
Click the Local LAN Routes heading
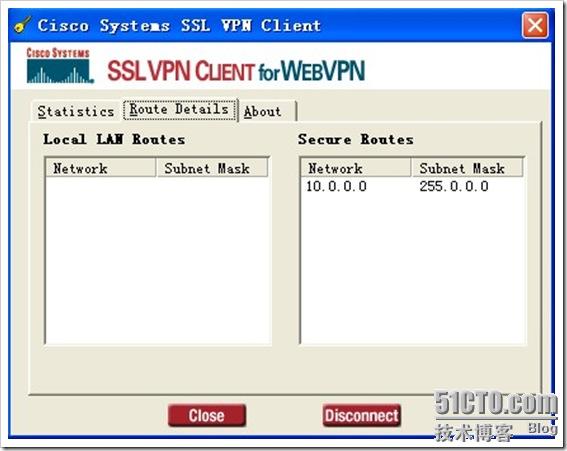pyautogui.click(x=114, y=140)
